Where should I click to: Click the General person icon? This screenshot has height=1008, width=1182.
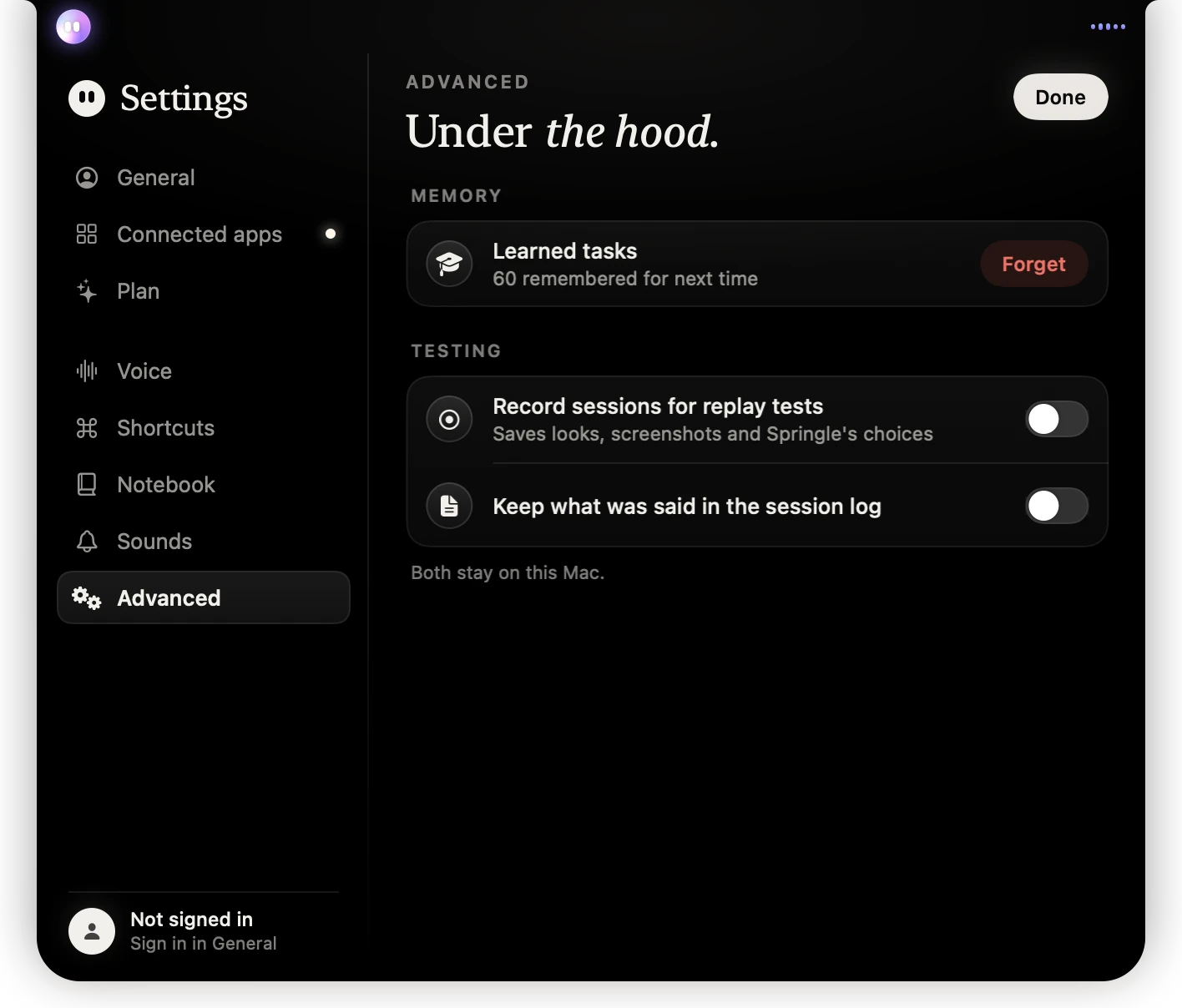pyautogui.click(x=87, y=178)
